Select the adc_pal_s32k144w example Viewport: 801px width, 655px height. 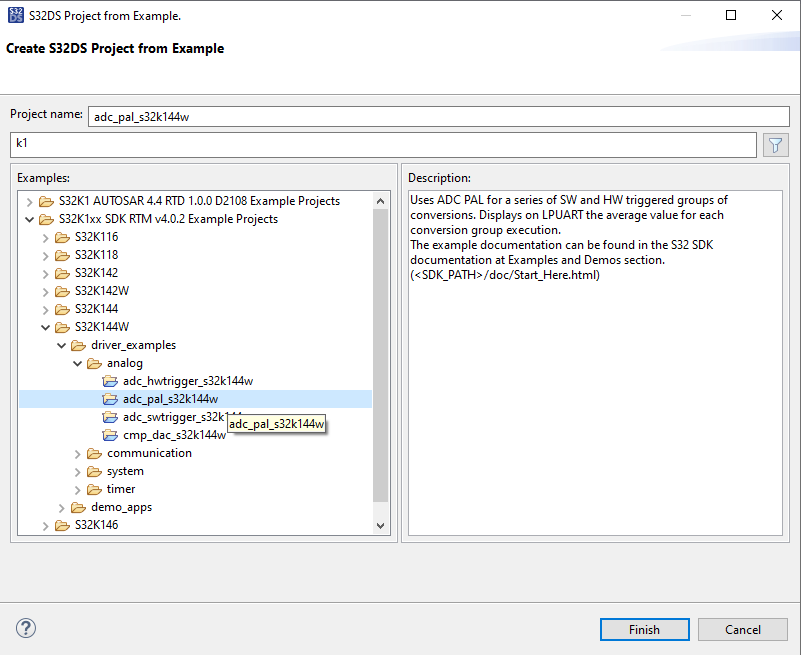click(170, 399)
